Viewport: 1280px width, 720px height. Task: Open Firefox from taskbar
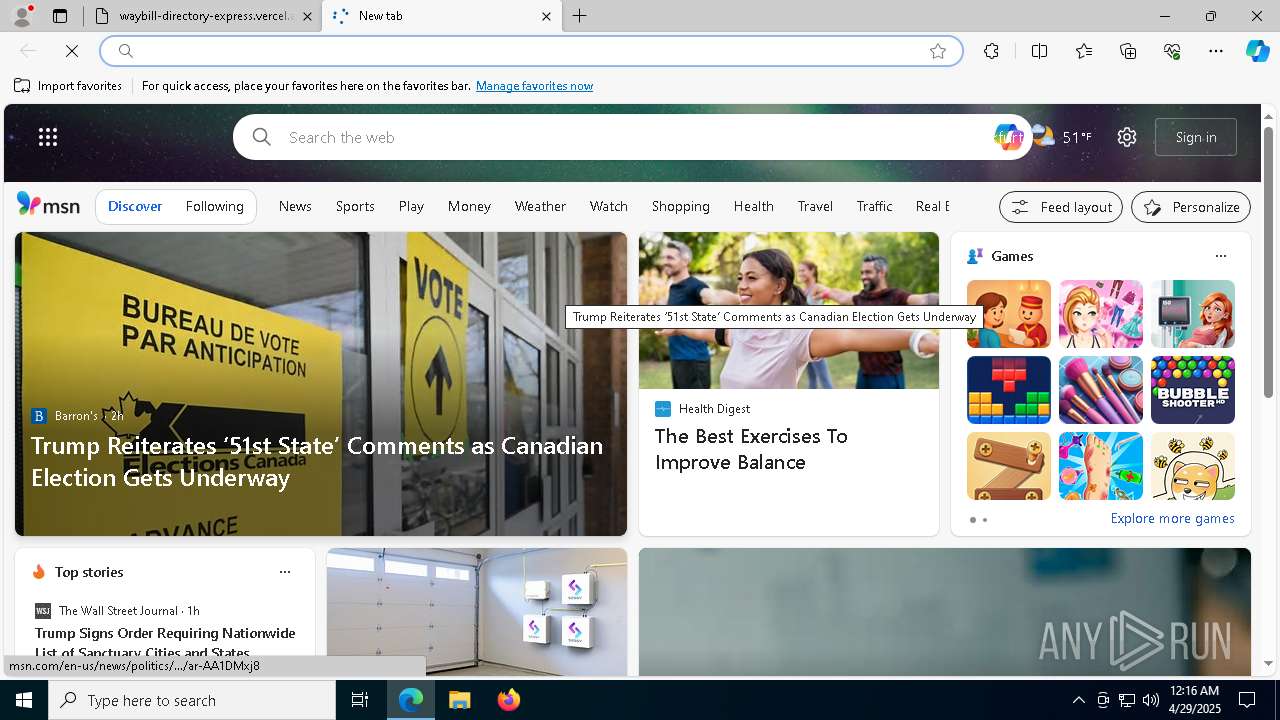(509, 700)
